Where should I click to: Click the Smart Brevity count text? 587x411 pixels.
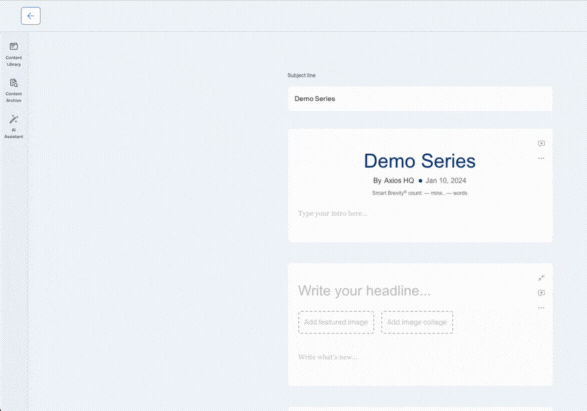[420, 193]
